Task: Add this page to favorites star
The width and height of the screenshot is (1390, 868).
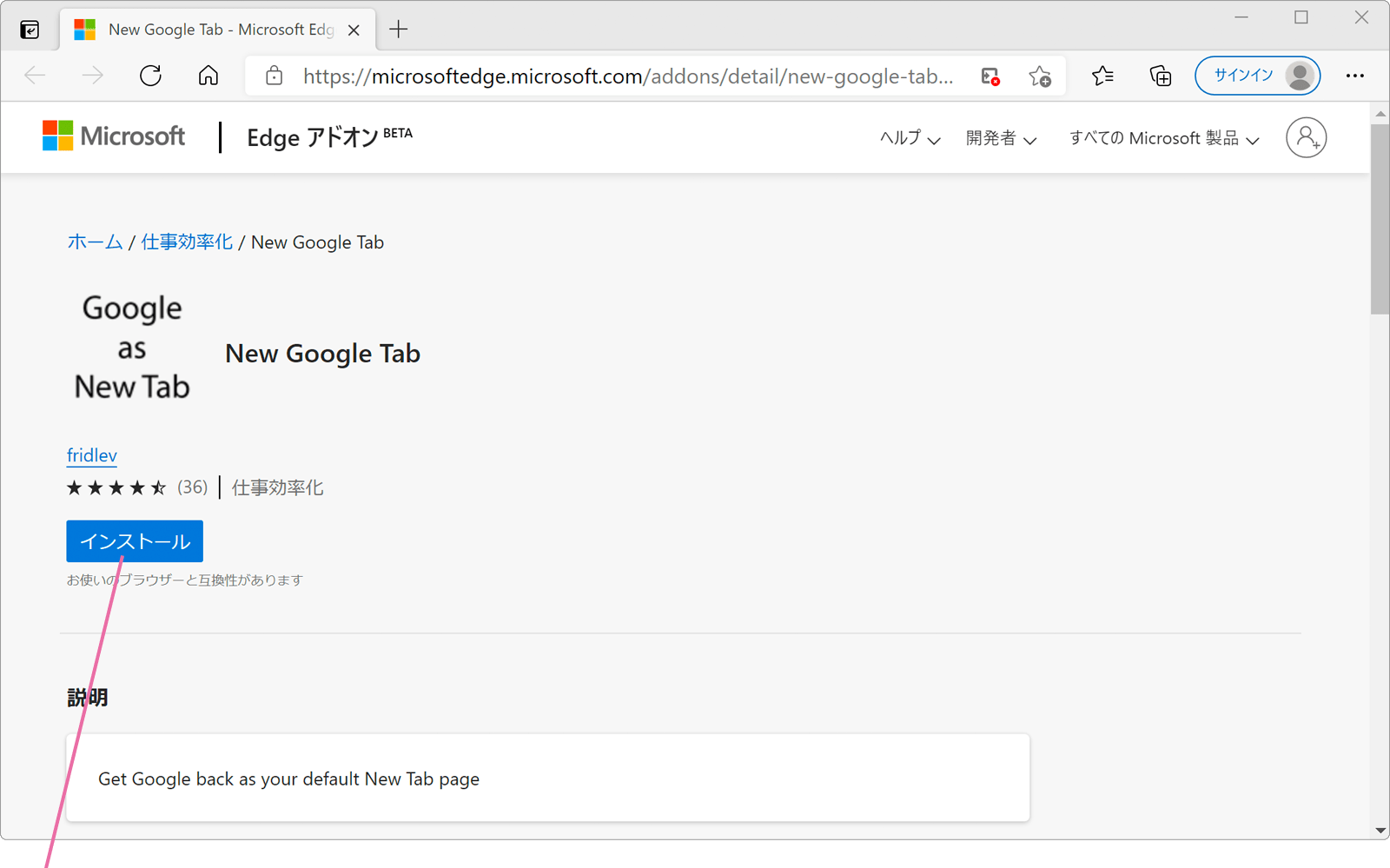Action: (x=1040, y=76)
